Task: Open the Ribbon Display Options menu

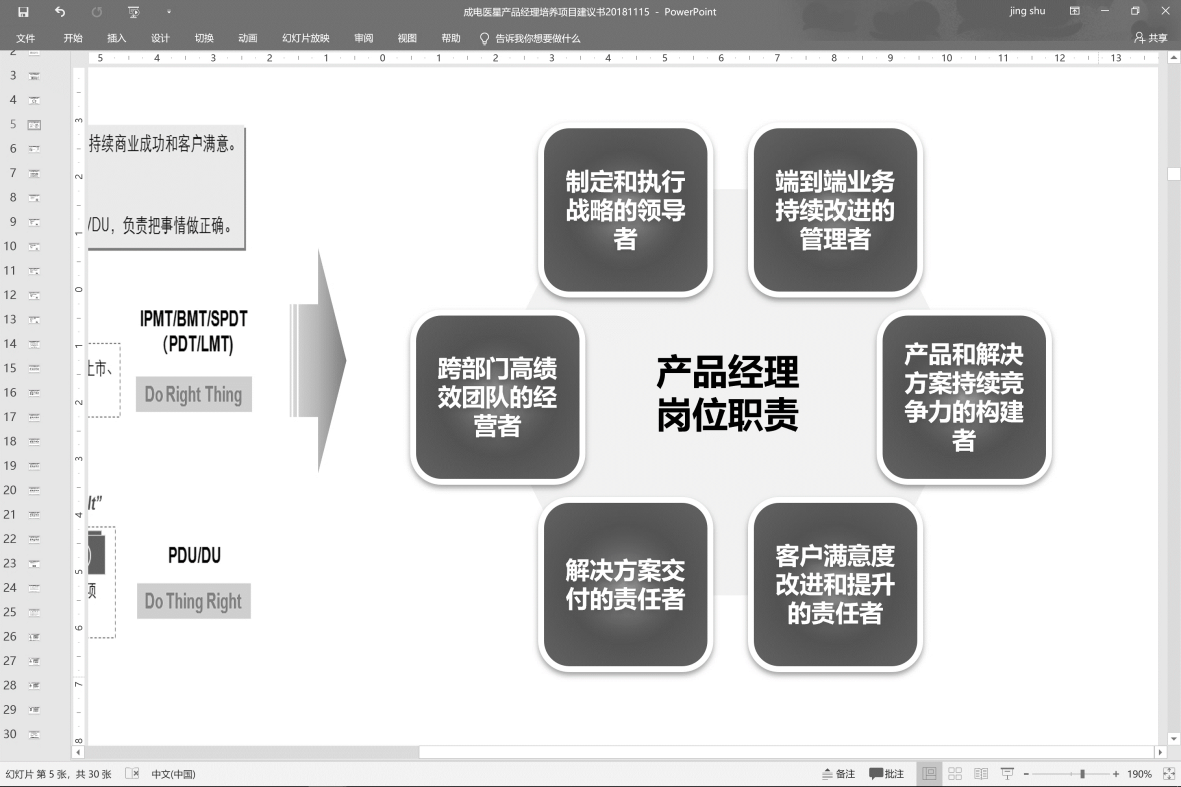Action: (1075, 12)
